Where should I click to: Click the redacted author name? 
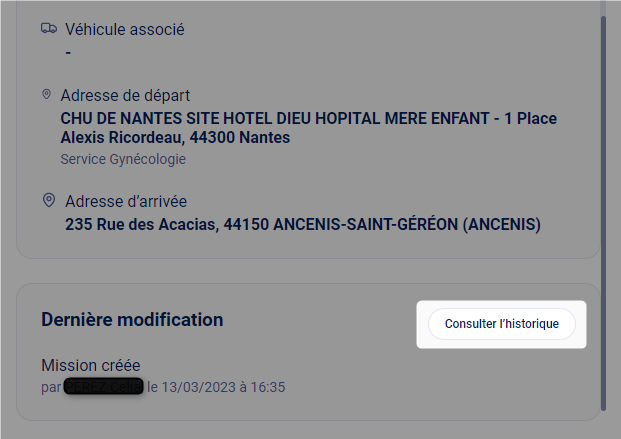coord(103,386)
